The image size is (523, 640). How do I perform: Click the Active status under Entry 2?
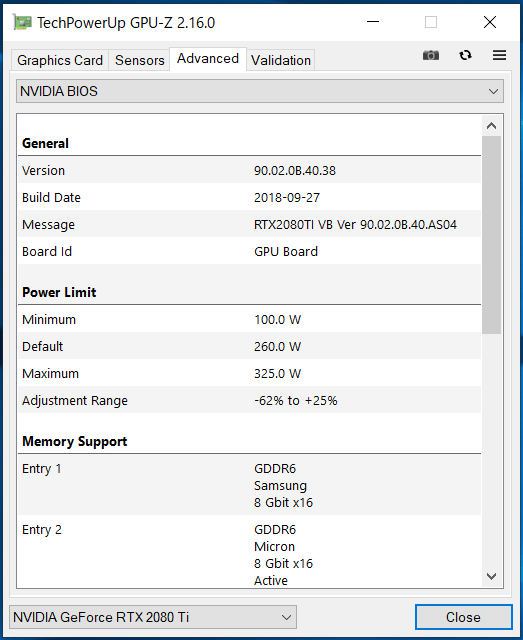click(x=271, y=580)
